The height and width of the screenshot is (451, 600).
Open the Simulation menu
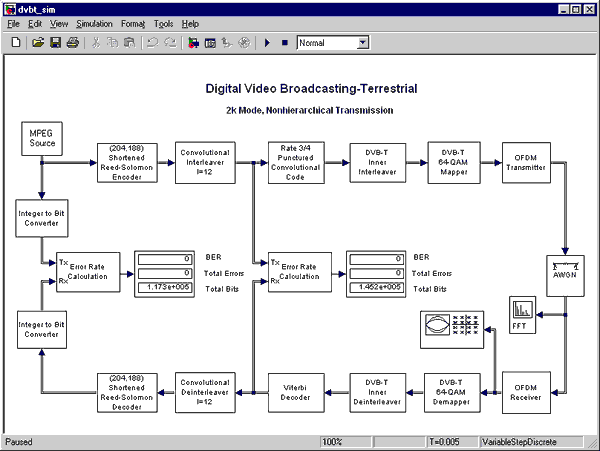tap(94, 24)
